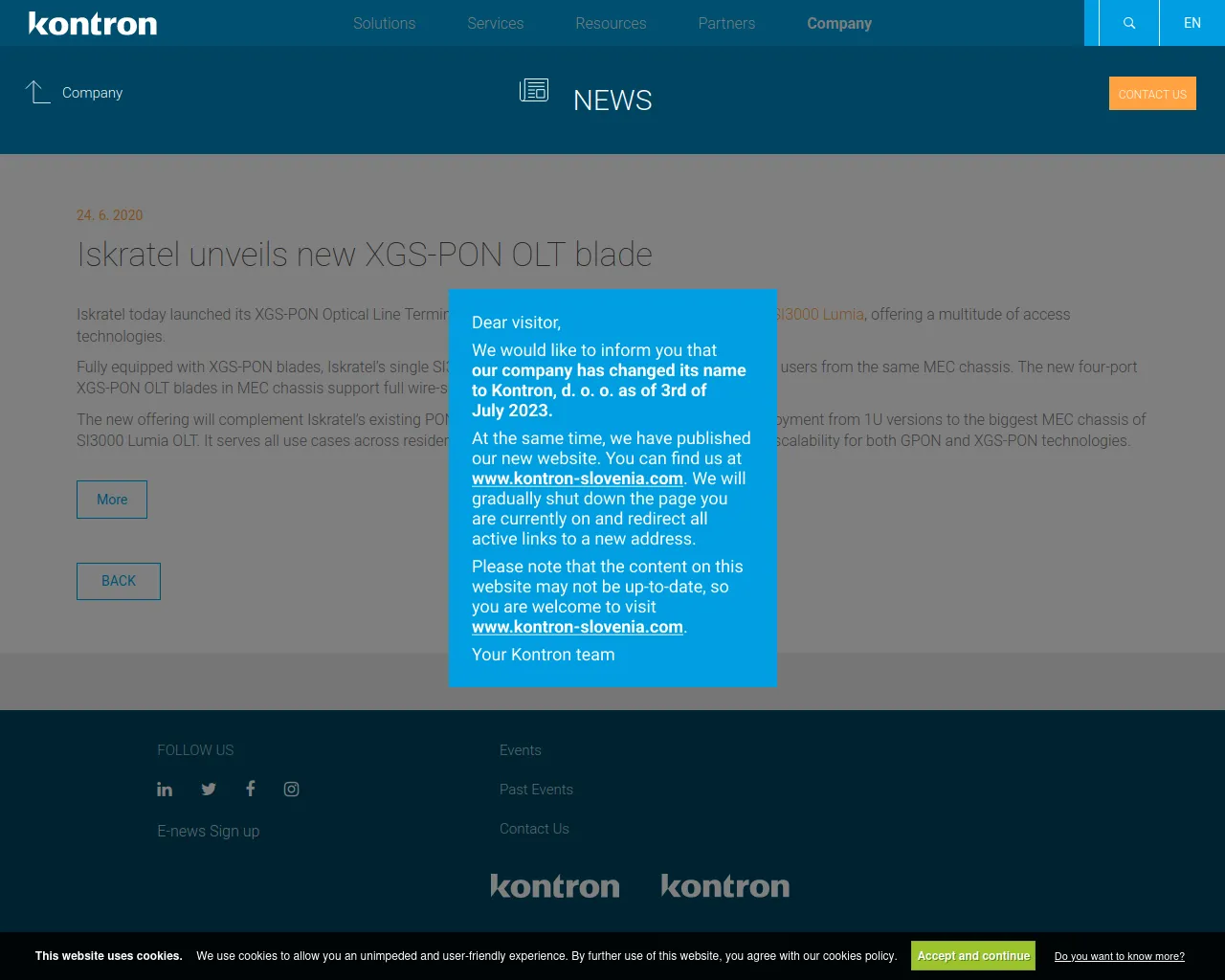Click the left Kontron footer logo

point(555,886)
